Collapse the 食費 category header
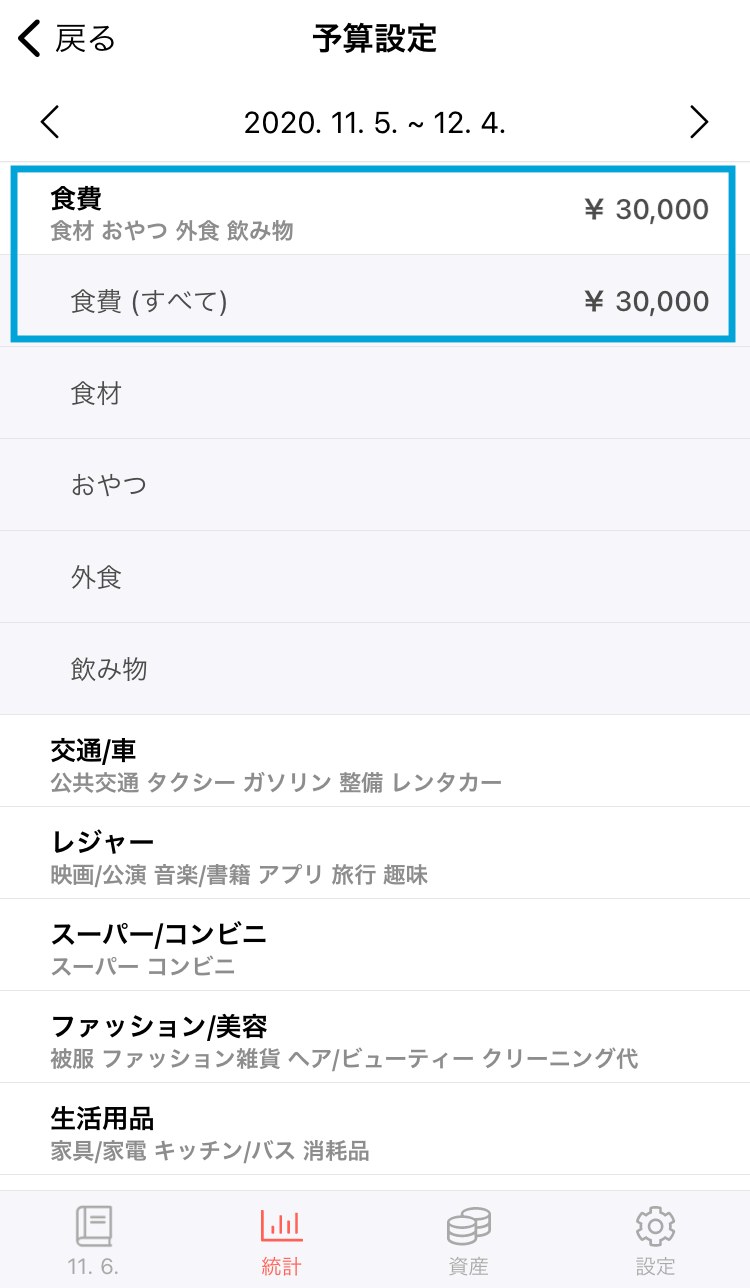Screen dimensions: 750x1288 375,209
